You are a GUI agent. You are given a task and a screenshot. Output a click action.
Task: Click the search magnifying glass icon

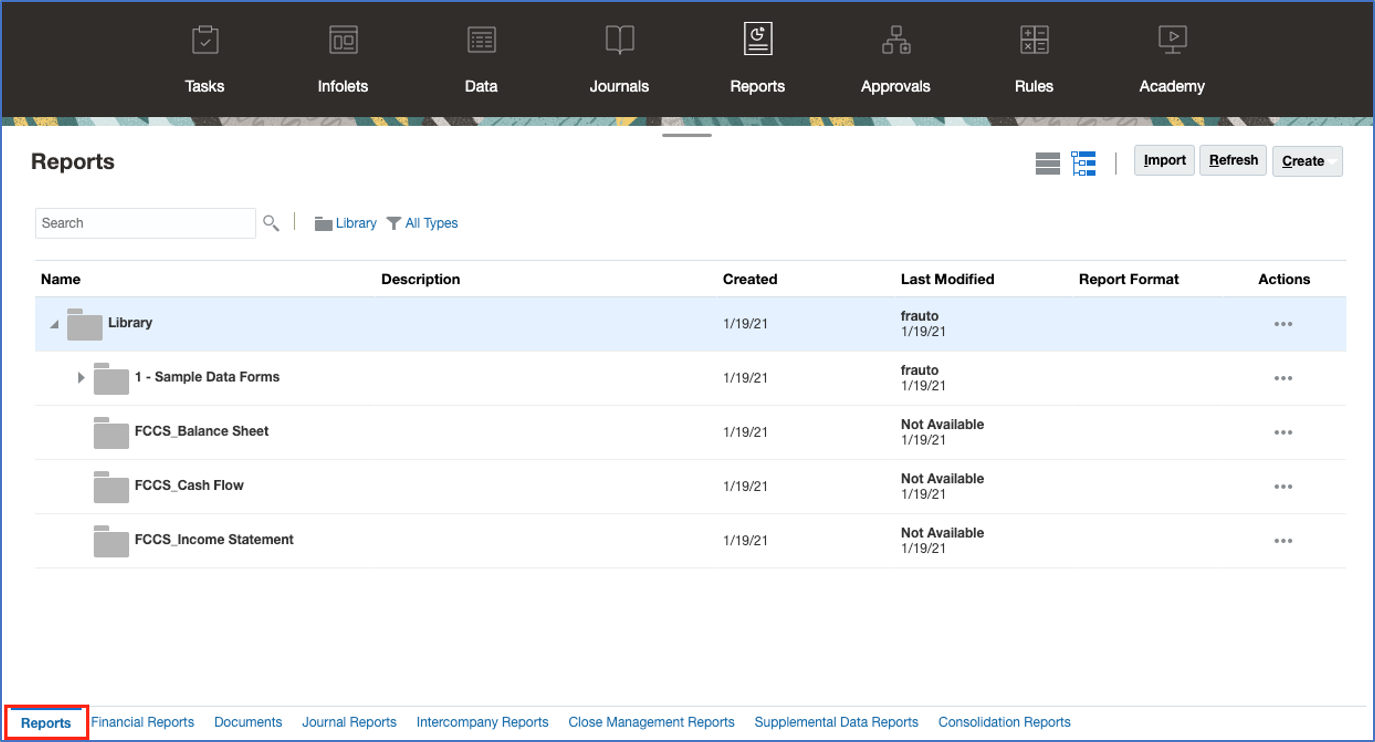[x=271, y=223]
